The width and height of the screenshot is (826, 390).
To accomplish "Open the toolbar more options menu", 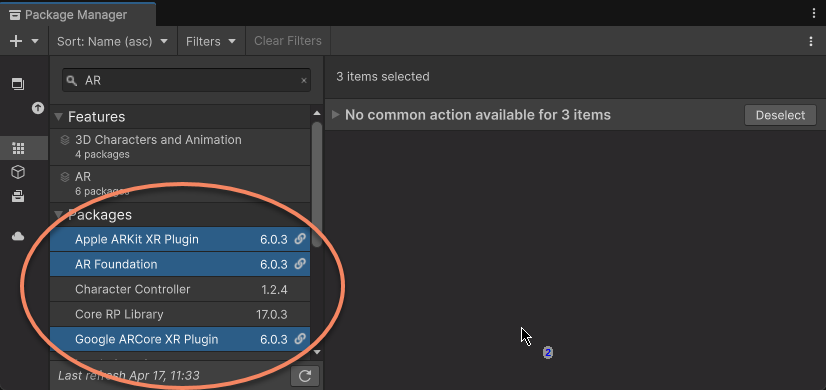I will (811, 41).
